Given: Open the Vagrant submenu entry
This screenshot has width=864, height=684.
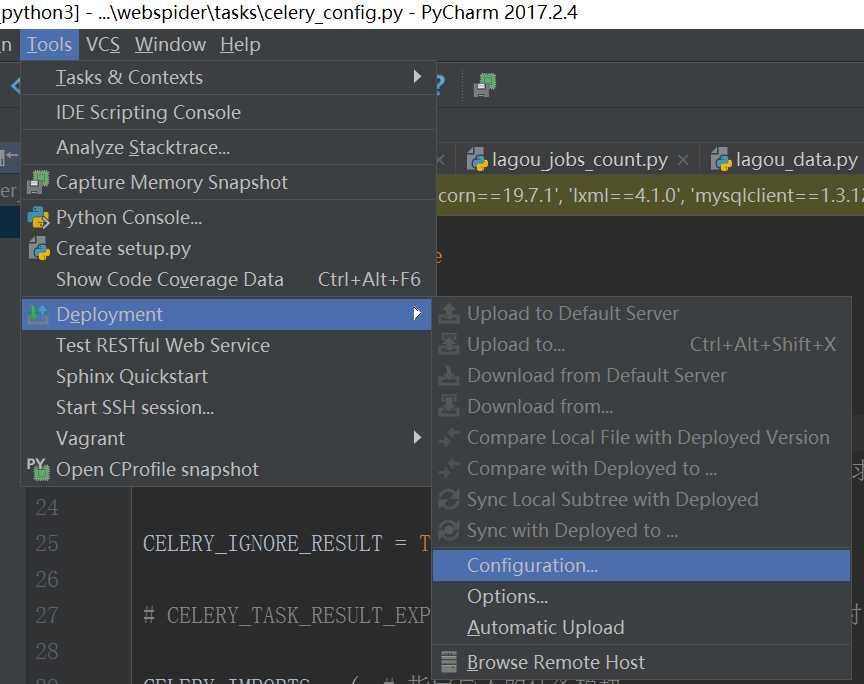Looking at the screenshot, I should tap(226, 438).
